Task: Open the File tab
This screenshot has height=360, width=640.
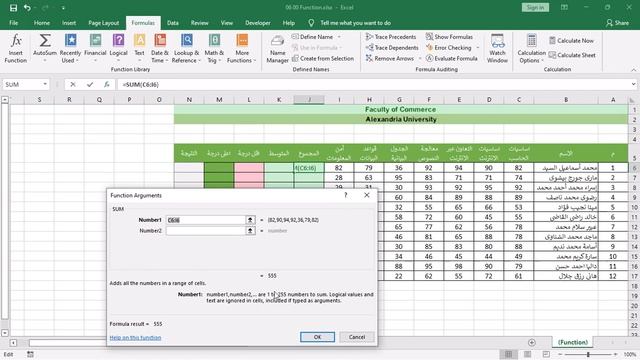Action: click(x=13, y=23)
